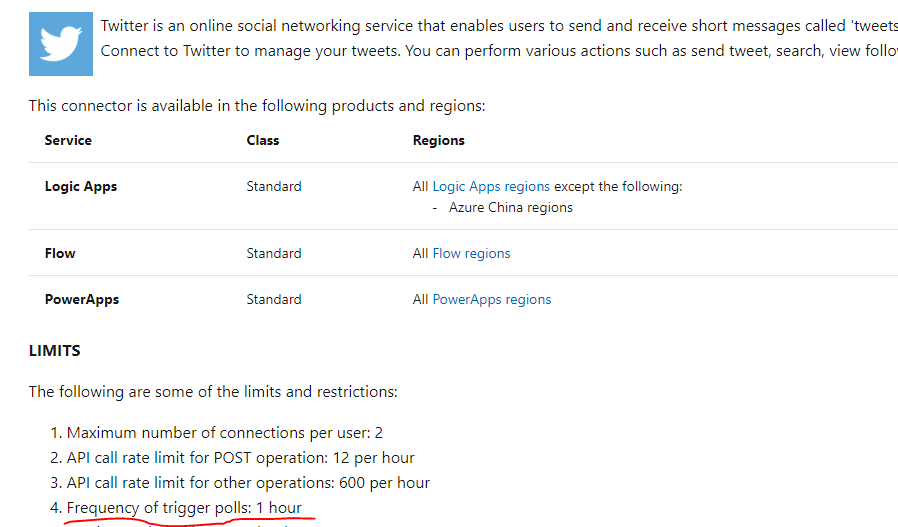
Task: Open the Logic Apps regions link
Action: [491, 186]
